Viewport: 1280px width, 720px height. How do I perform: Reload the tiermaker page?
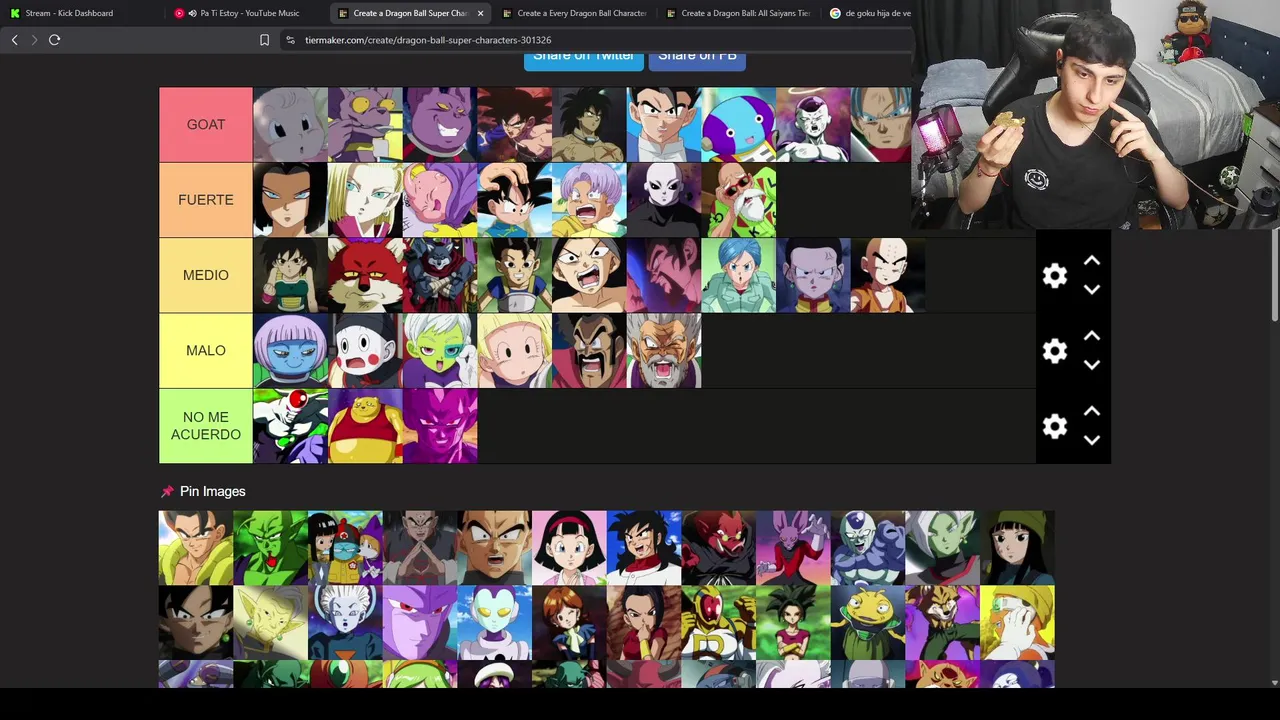tap(55, 40)
